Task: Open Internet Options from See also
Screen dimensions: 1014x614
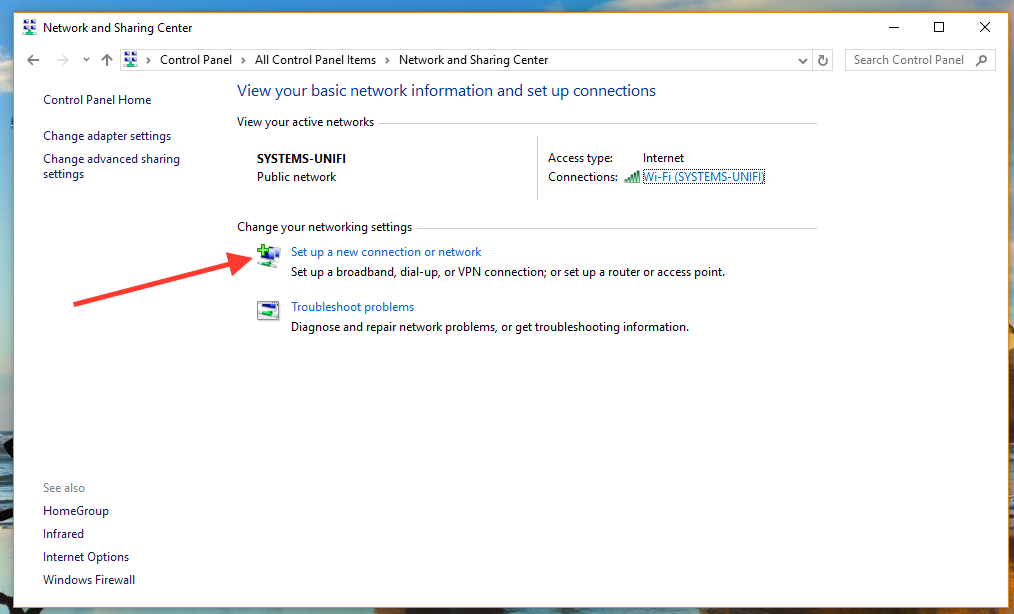Action: 86,556
